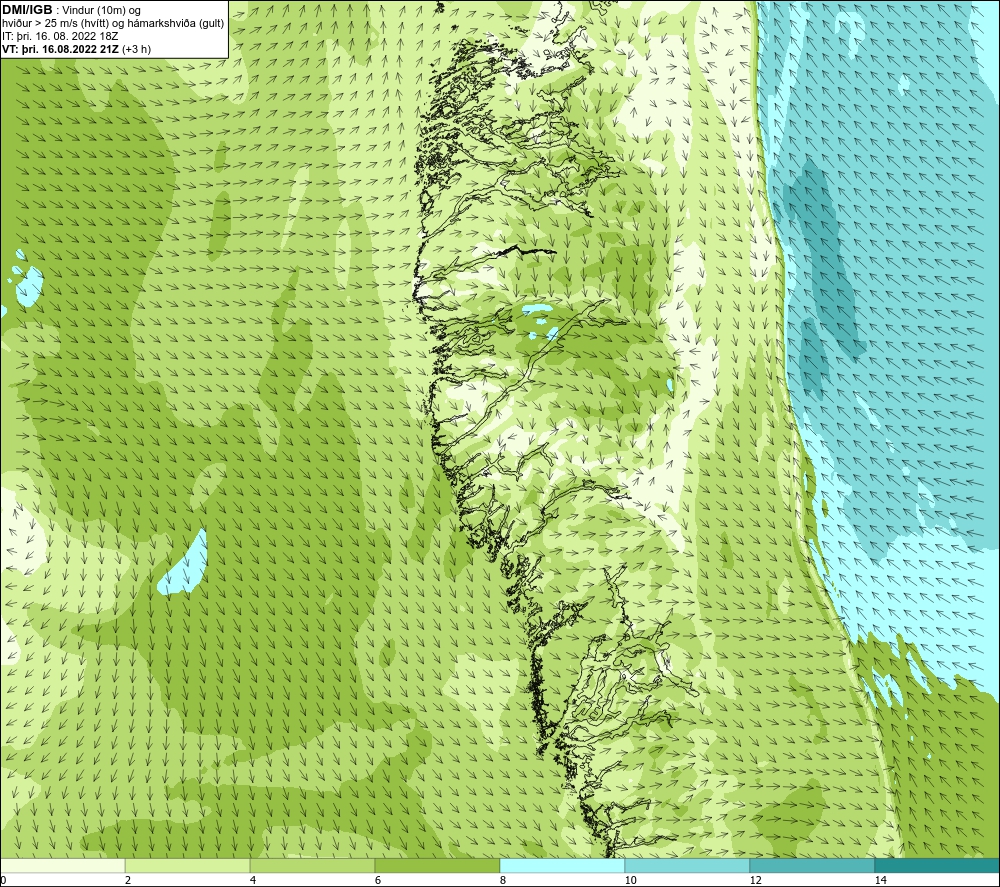Click the 0–2 m/s palest legend swatch
The image size is (1000, 887).
coord(62,865)
